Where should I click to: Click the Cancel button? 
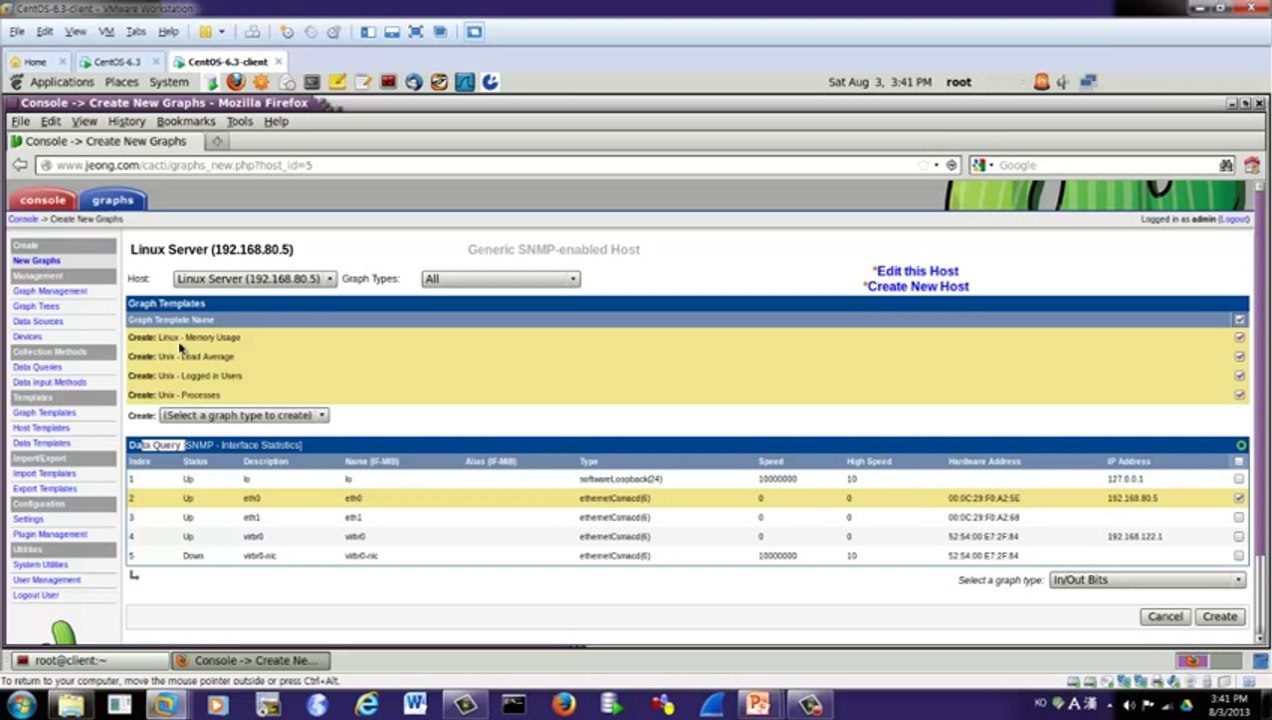[1165, 617]
